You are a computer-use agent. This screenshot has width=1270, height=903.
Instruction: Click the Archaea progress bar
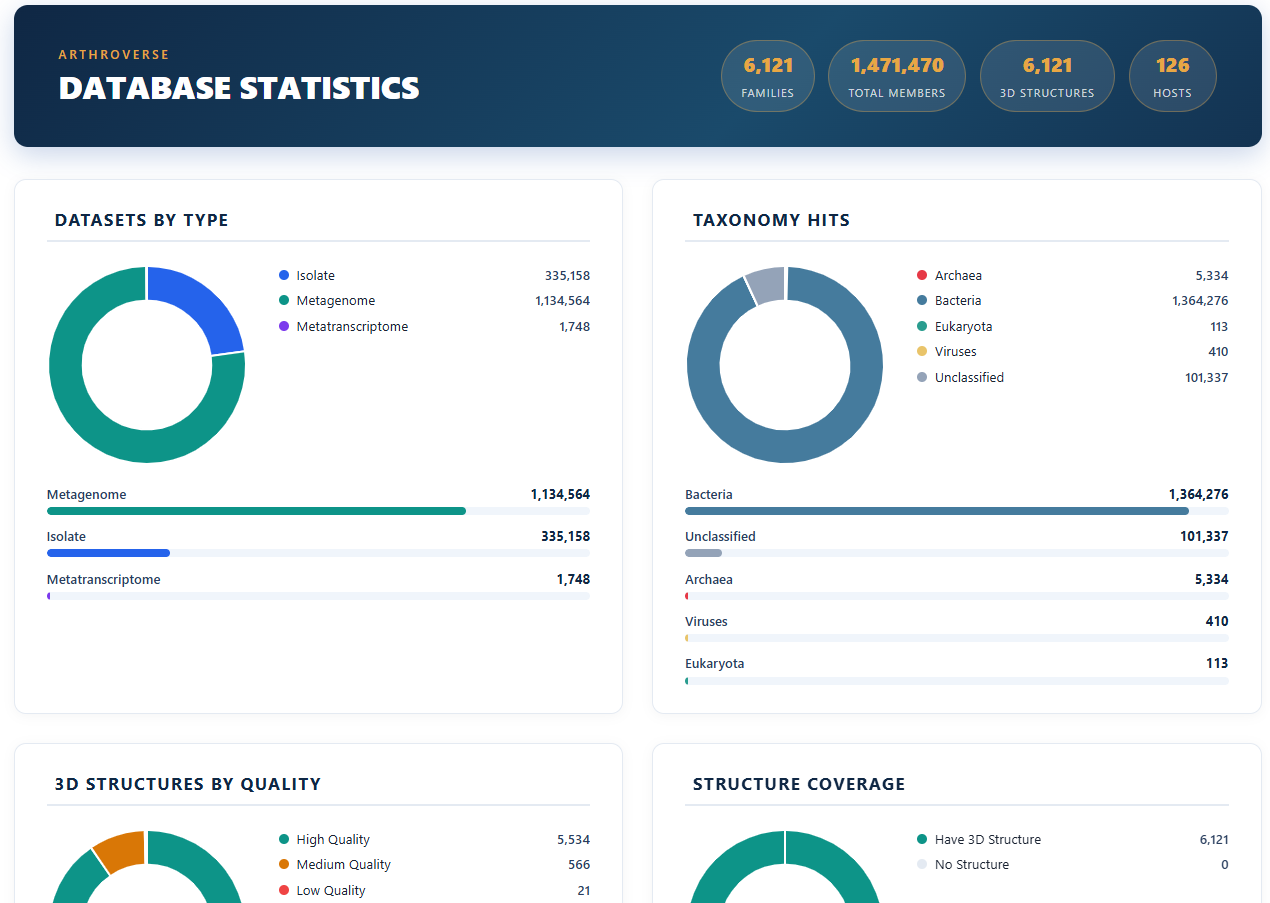[957, 596]
